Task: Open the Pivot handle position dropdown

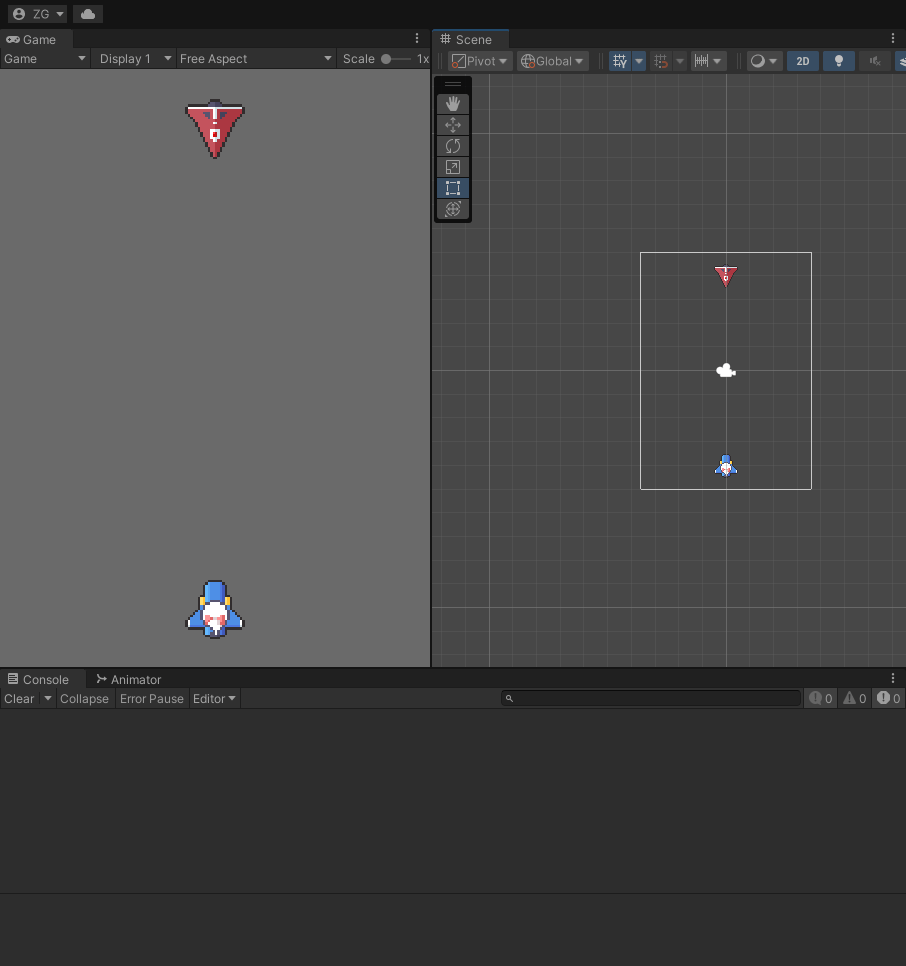Action: (x=480, y=61)
